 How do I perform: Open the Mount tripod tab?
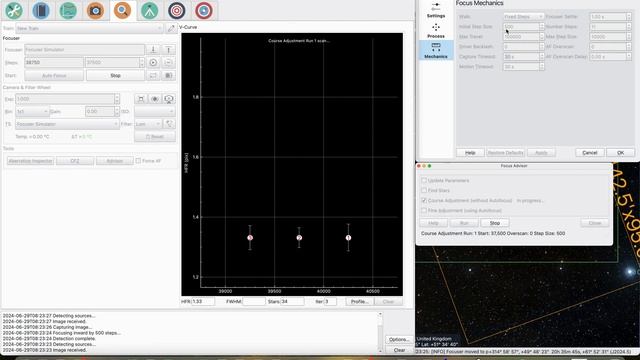coord(149,10)
